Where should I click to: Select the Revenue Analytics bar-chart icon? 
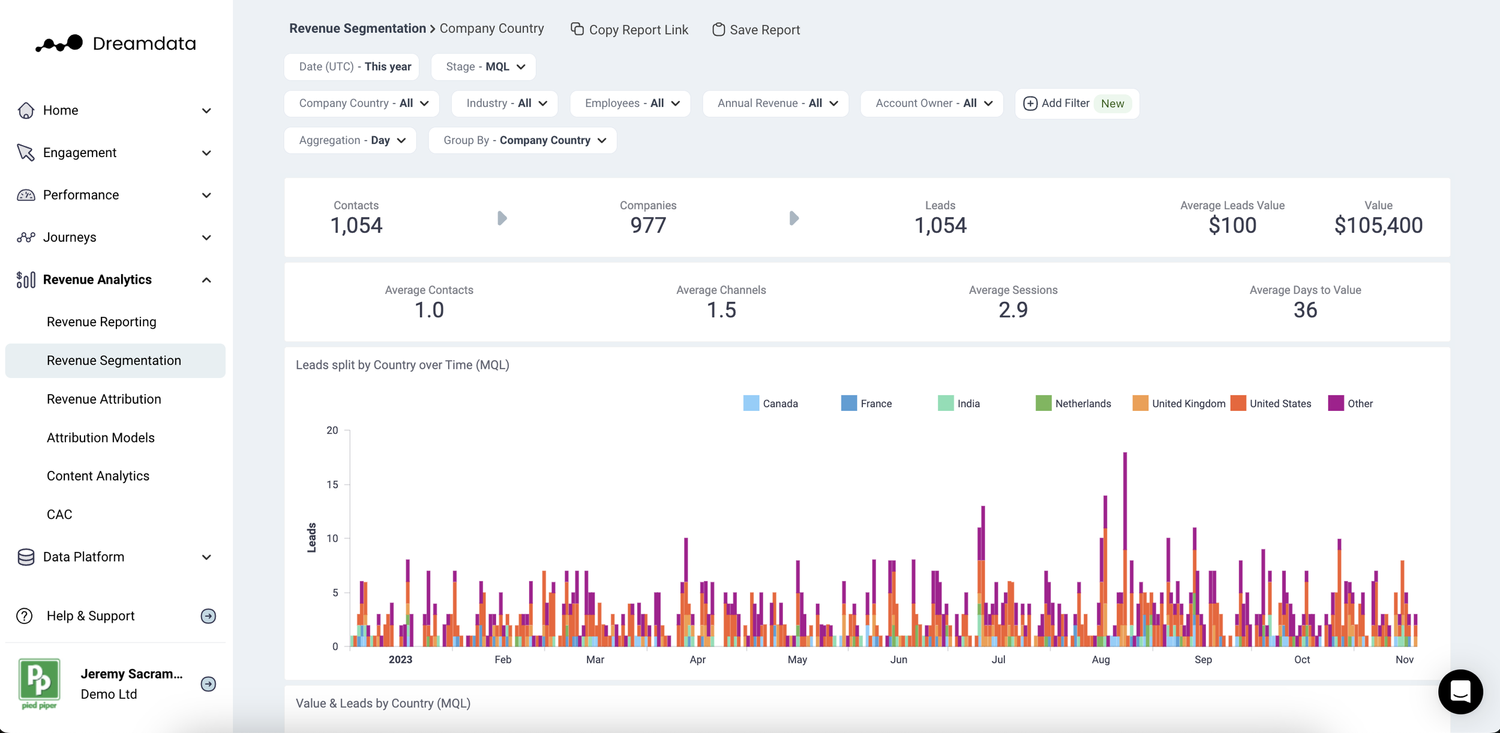25,279
